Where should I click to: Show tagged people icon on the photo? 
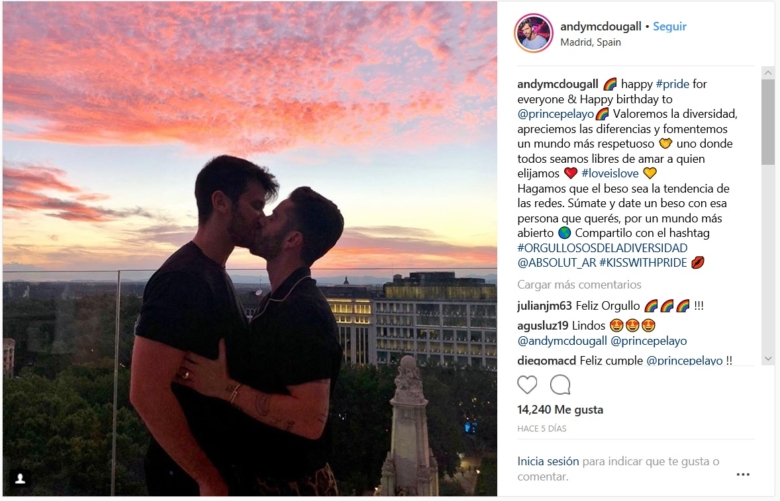[20, 479]
